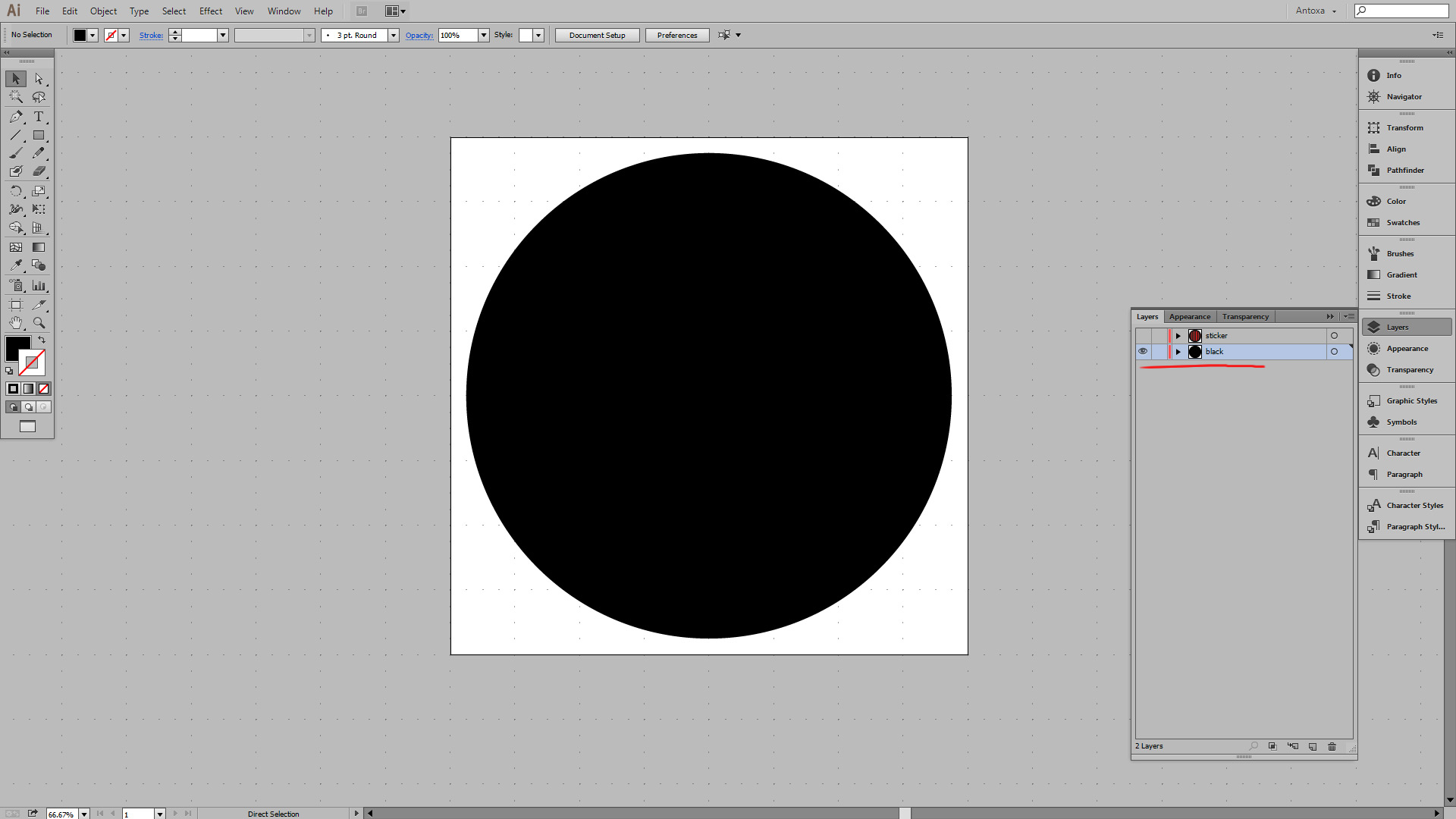Open the 3 pt. Round brush dropdown
Image resolution: width=1456 pixels, height=819 pixels.
coord(394,36)
